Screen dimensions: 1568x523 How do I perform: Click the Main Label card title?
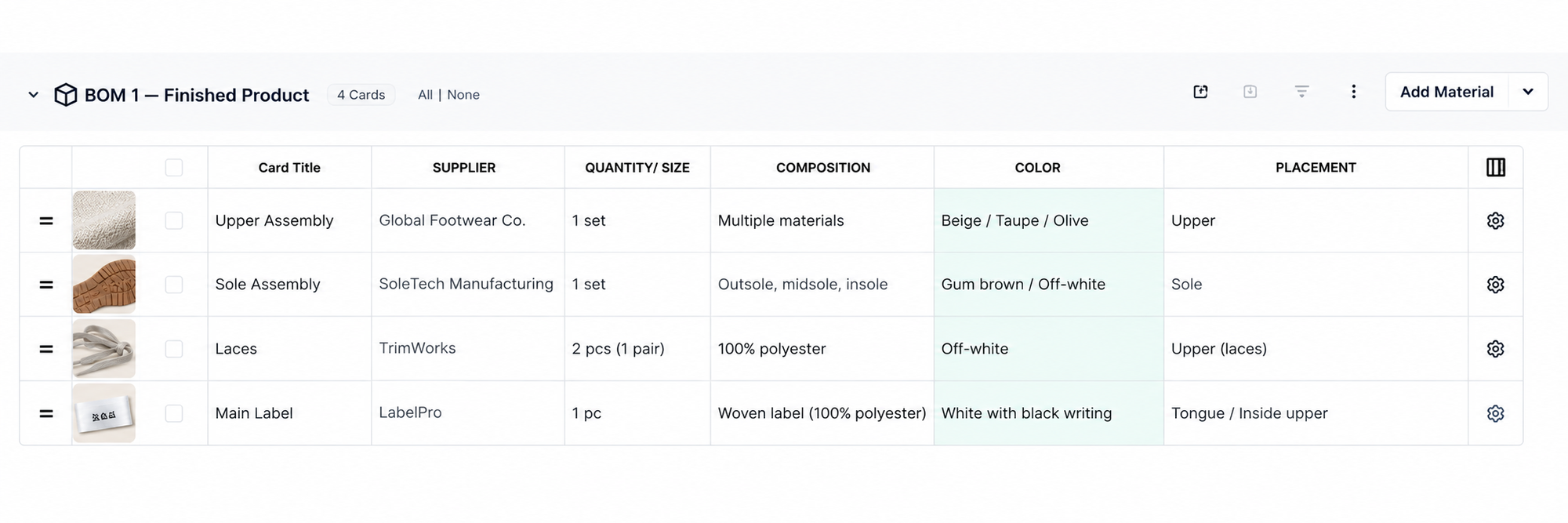254,413
